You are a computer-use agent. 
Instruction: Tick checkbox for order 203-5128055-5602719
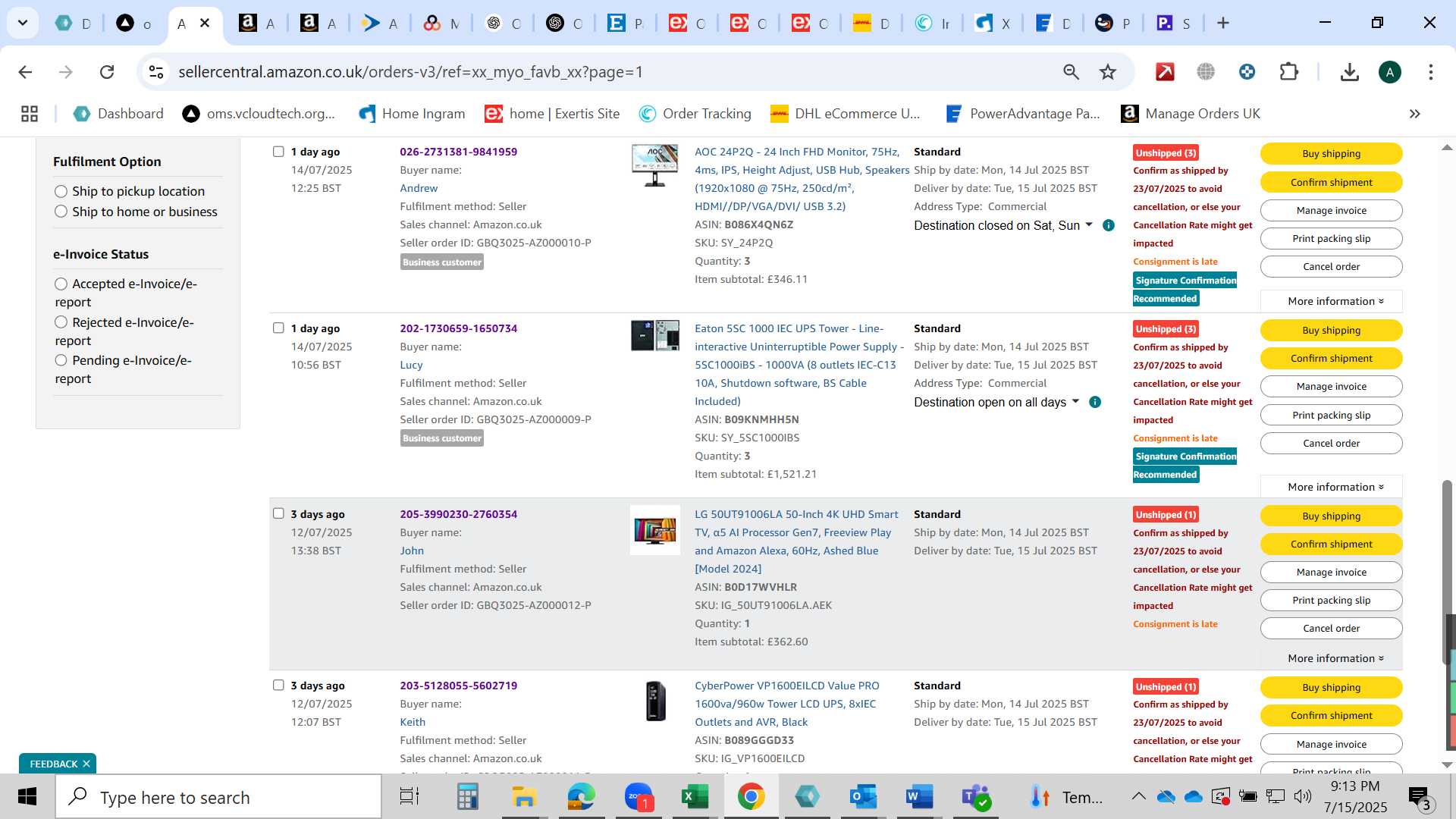278,685
